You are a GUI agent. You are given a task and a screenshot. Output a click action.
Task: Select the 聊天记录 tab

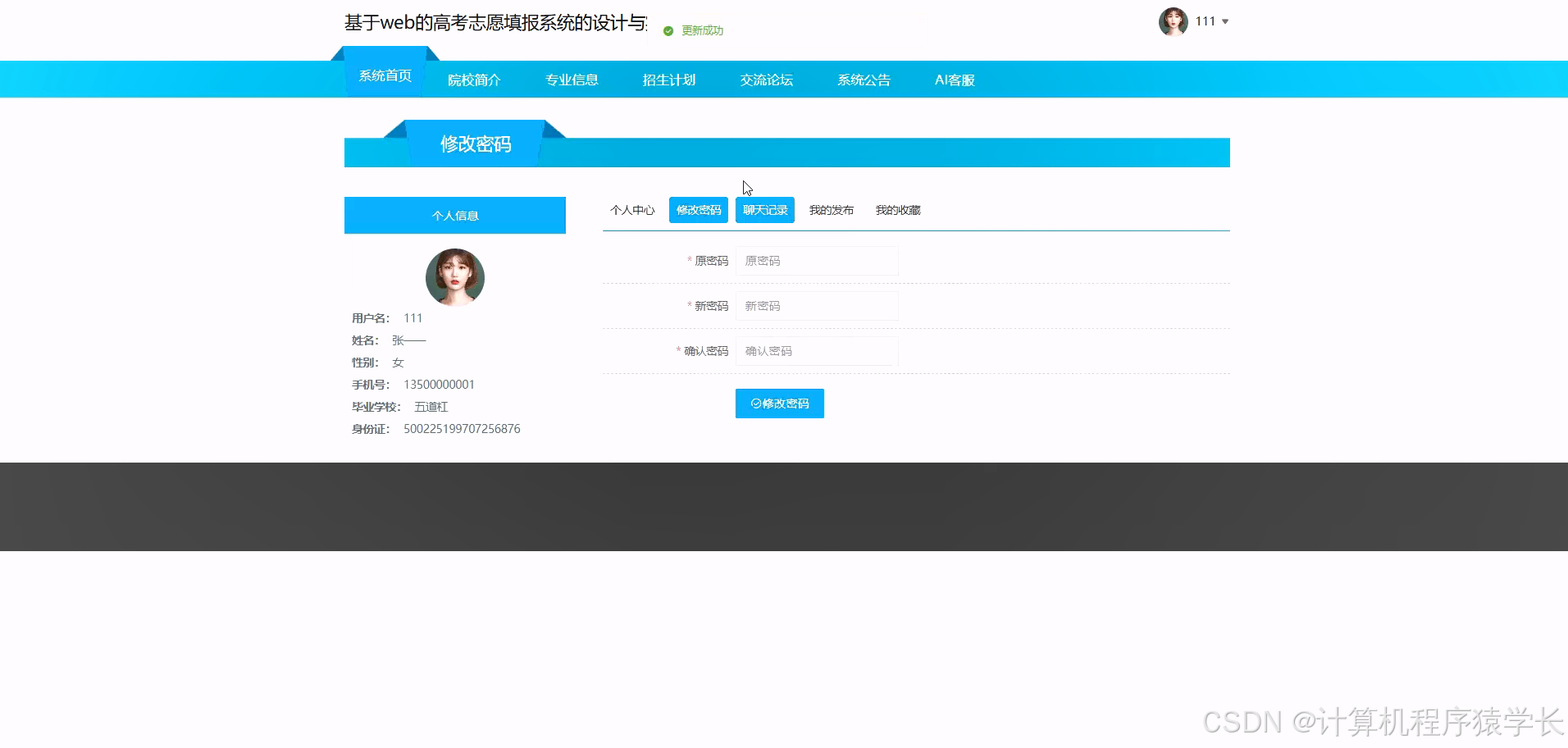coord(764,210)
